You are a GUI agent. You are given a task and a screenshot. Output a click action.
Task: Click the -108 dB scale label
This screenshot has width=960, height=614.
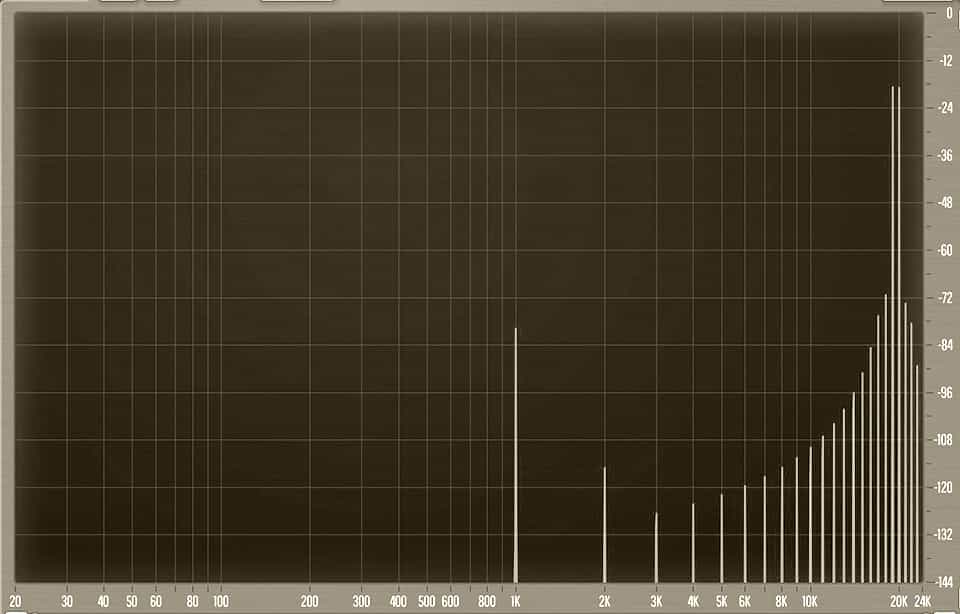pos(943,440)
